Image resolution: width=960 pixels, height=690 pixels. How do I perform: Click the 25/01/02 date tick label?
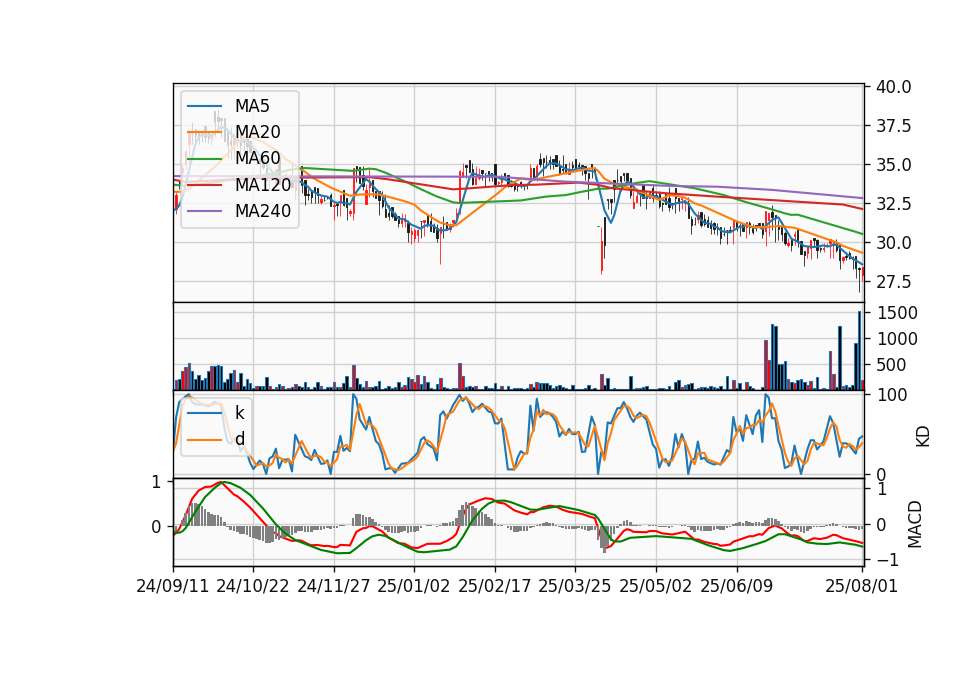(414, 586)
